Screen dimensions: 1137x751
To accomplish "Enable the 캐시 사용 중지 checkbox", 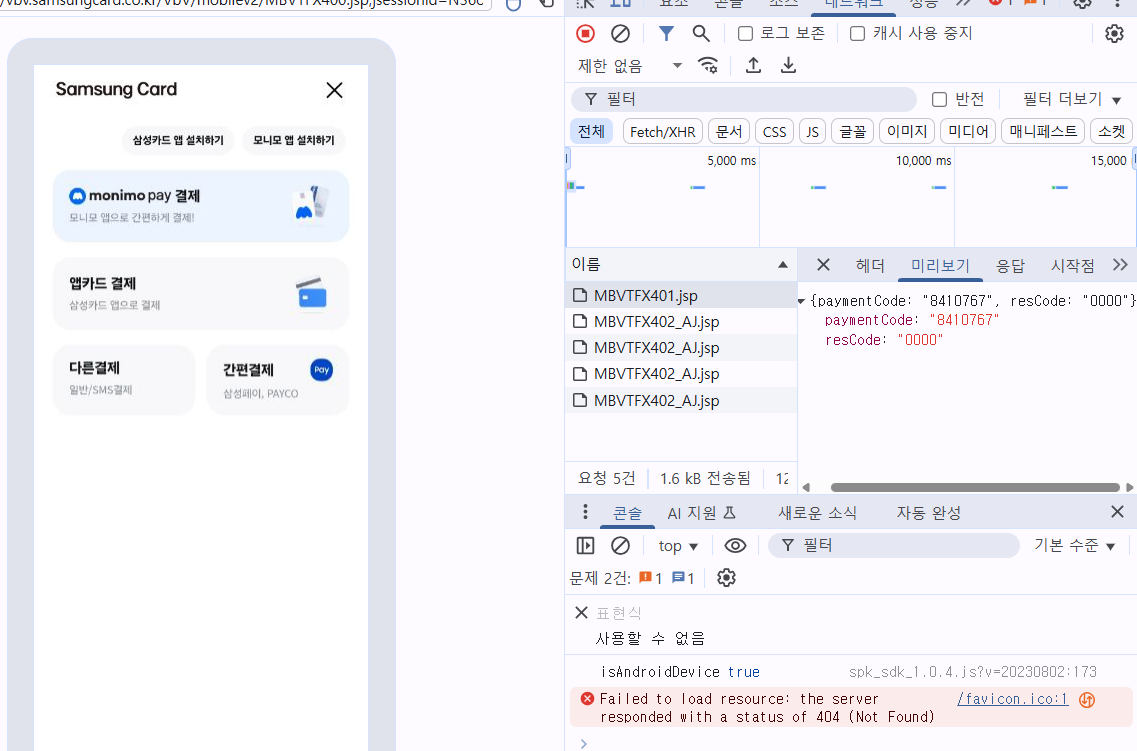I will (x=857, y=33).
